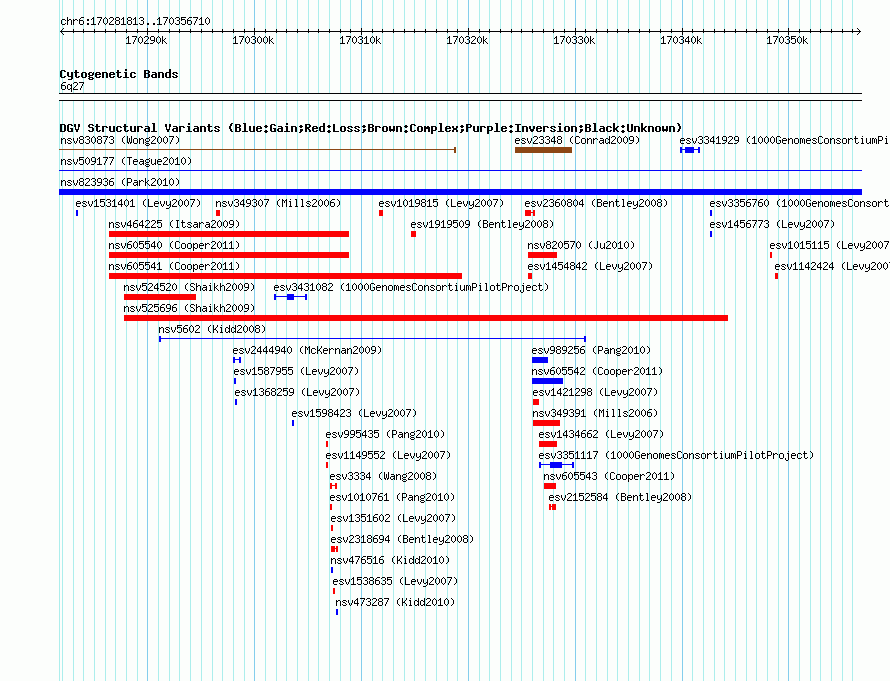The width and height of the screenshot is (890, 681).
Task: Select blue esv3431082 gain glyph
Action: [291, 297]
